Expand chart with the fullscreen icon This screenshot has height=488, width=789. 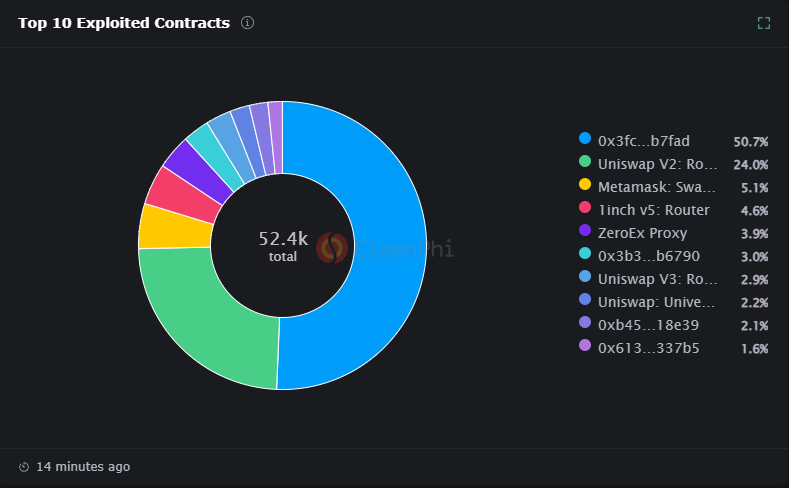[764, 23]
